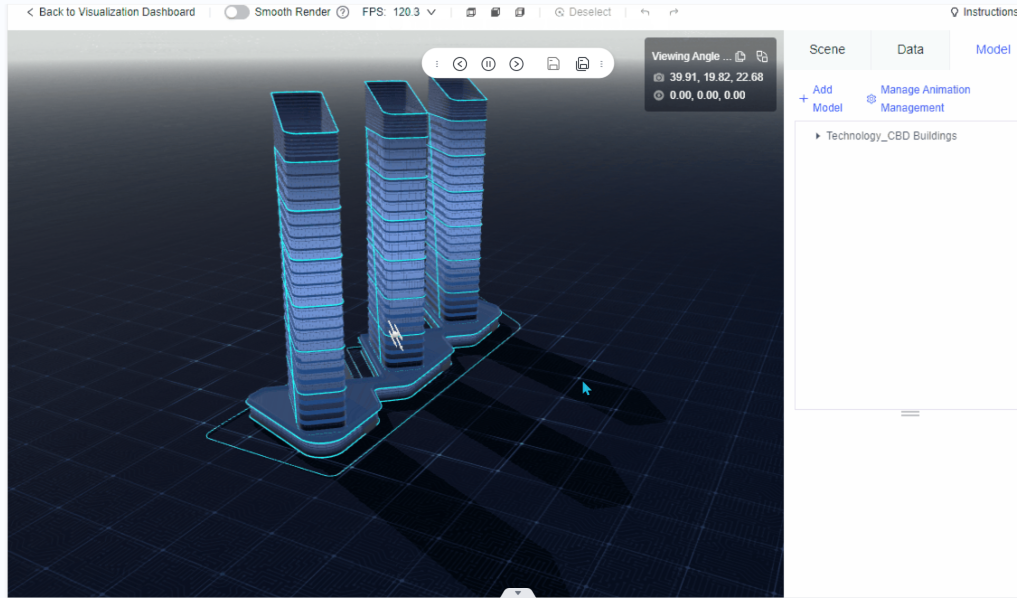
Task: Go to previous viewpoint with left arrow
Action: 460,64
